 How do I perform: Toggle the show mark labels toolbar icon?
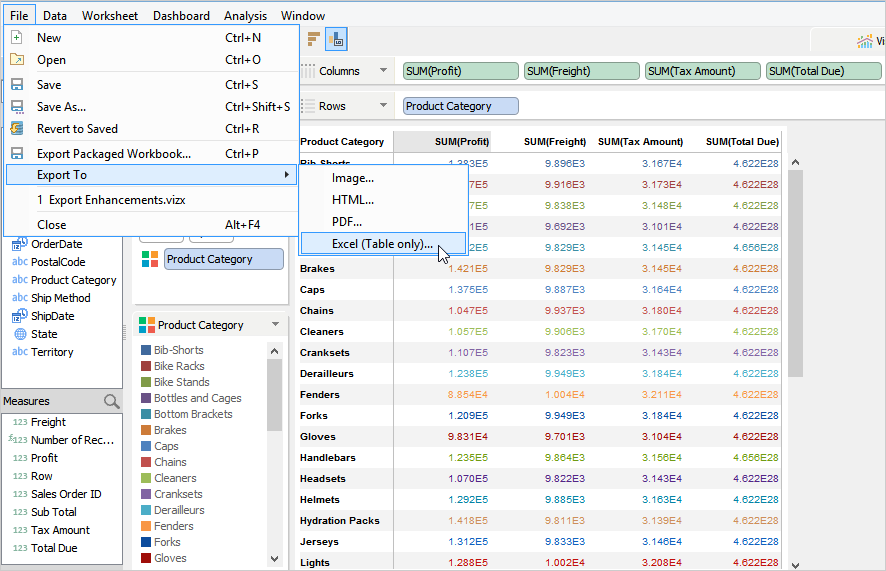(336, 40)
